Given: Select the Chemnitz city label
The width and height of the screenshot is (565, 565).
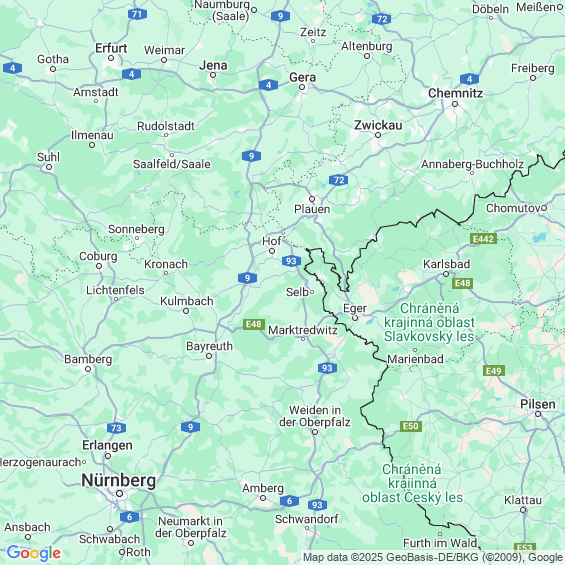Looking at the screenshot, I should pyautogui.click(x=455, y=93).
